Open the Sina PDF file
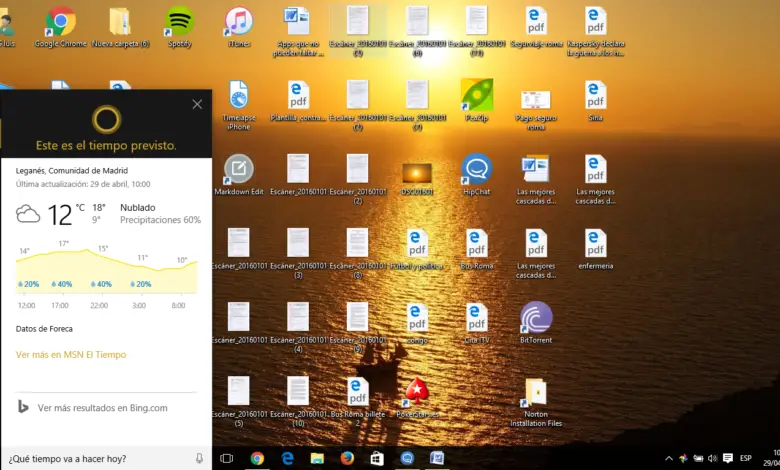Screen dimensions: 780x470 (595, 101)
